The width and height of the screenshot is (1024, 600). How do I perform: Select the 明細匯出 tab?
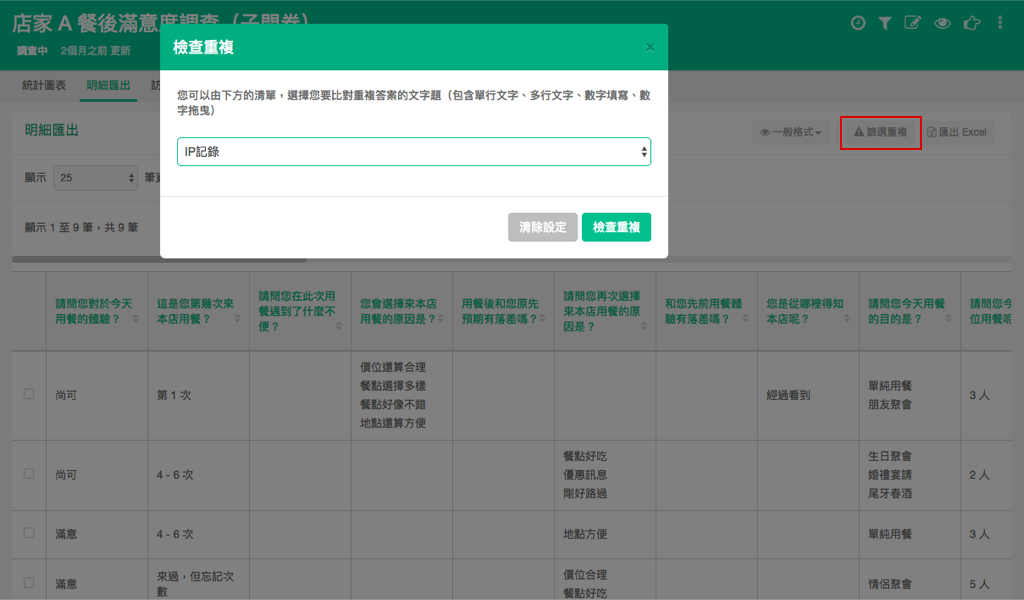pyautogui.click(x=108, y=86)
